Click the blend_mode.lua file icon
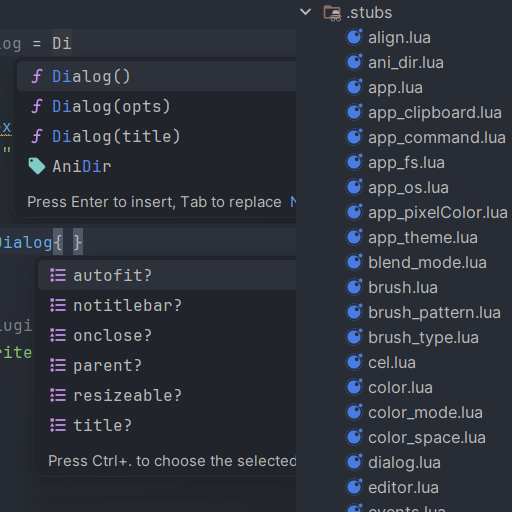The height and width of the screenshot is (512, 512). coord(354,262)
